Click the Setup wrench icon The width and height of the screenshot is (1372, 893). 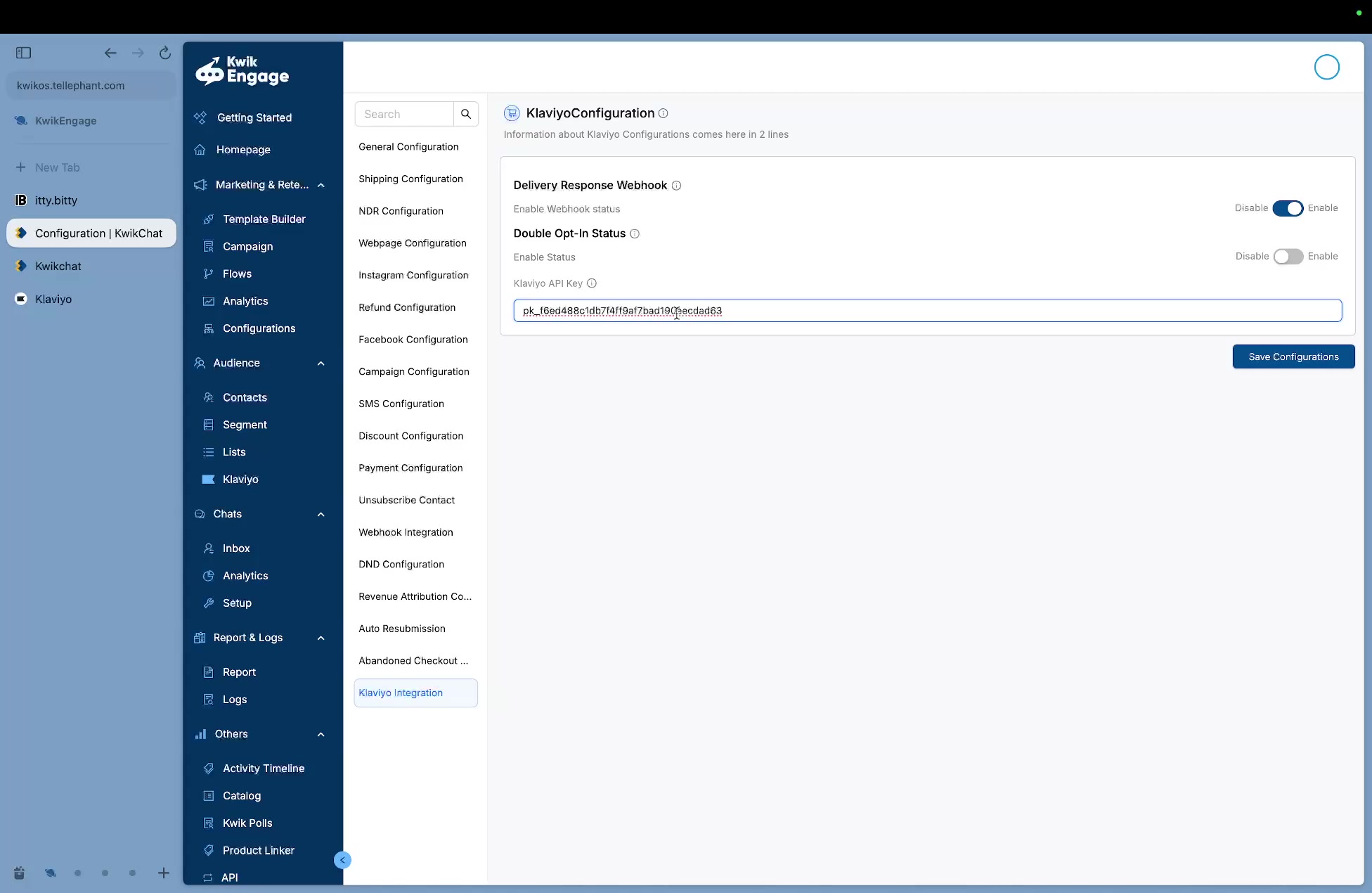coord(208,603)
